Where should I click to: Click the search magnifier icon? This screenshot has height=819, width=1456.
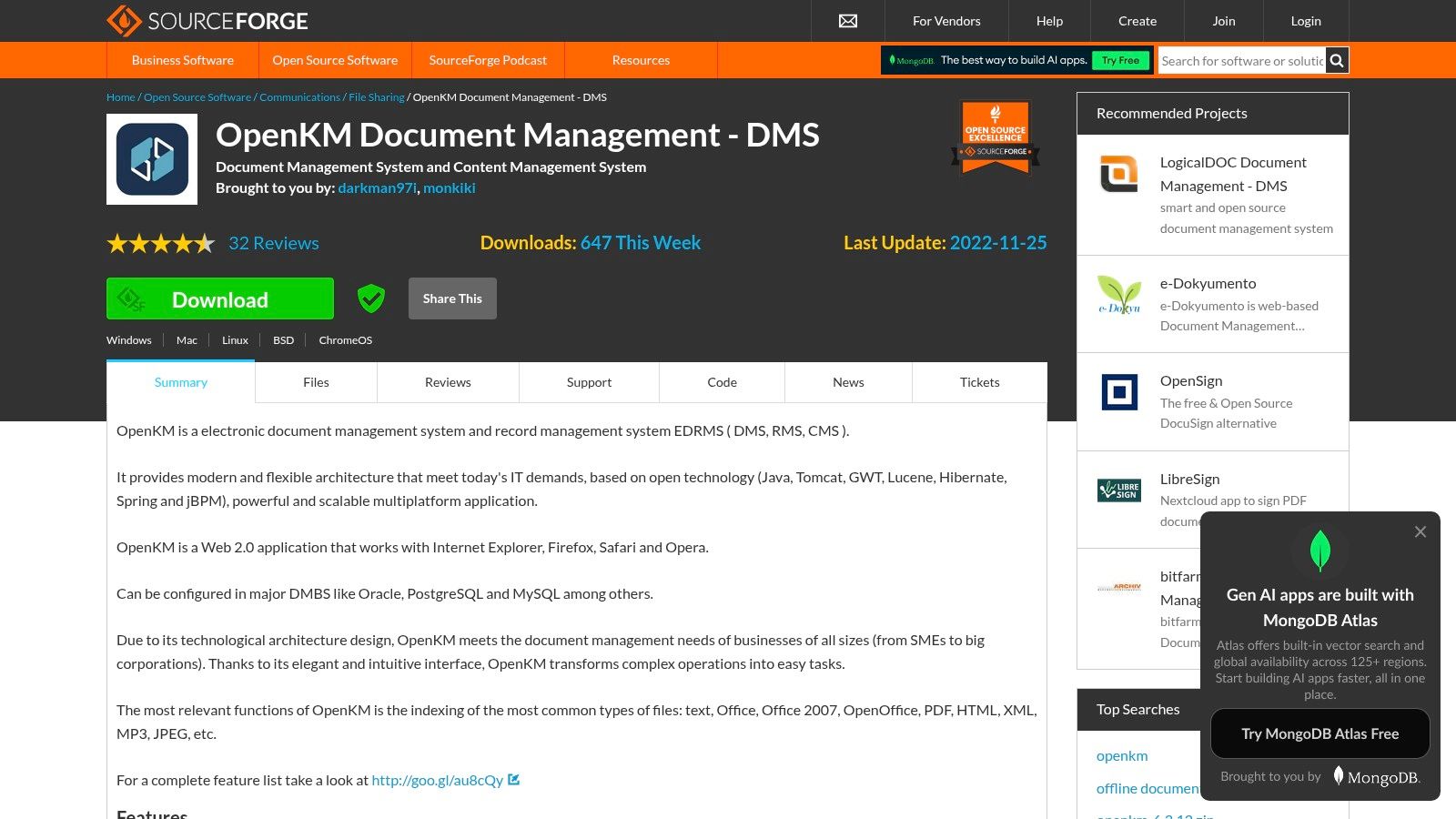(1336, 60)
